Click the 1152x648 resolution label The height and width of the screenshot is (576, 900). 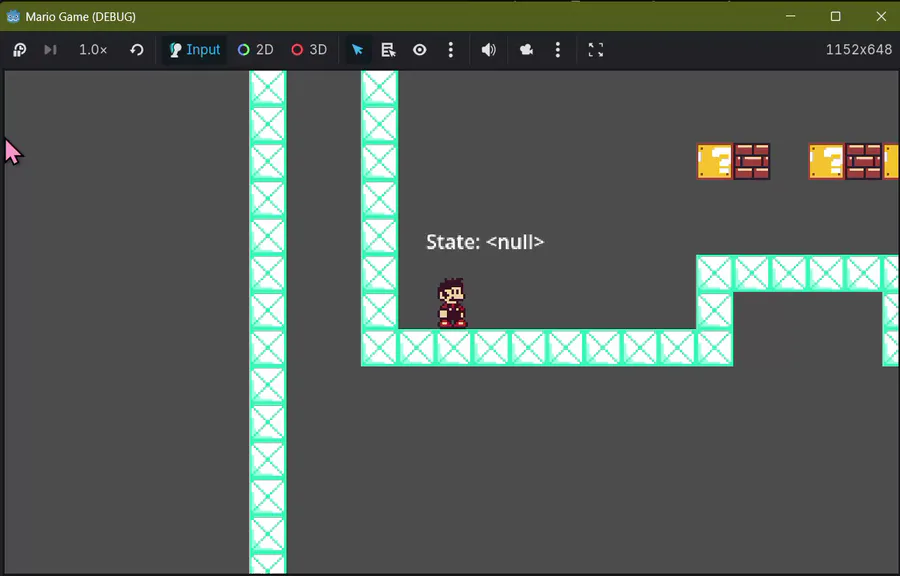point(859,50)
